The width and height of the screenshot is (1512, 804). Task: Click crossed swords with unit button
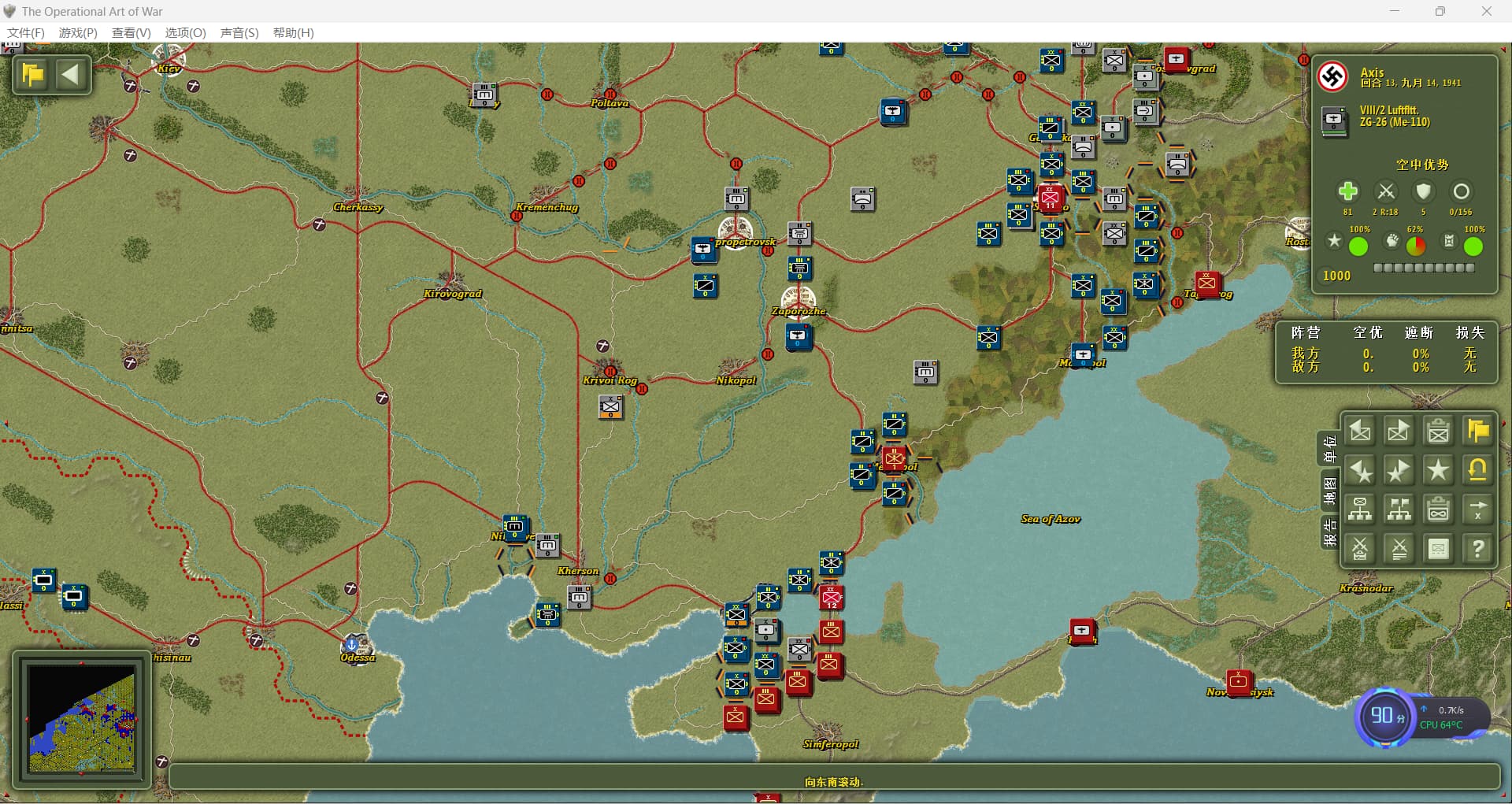(1360, 549)
